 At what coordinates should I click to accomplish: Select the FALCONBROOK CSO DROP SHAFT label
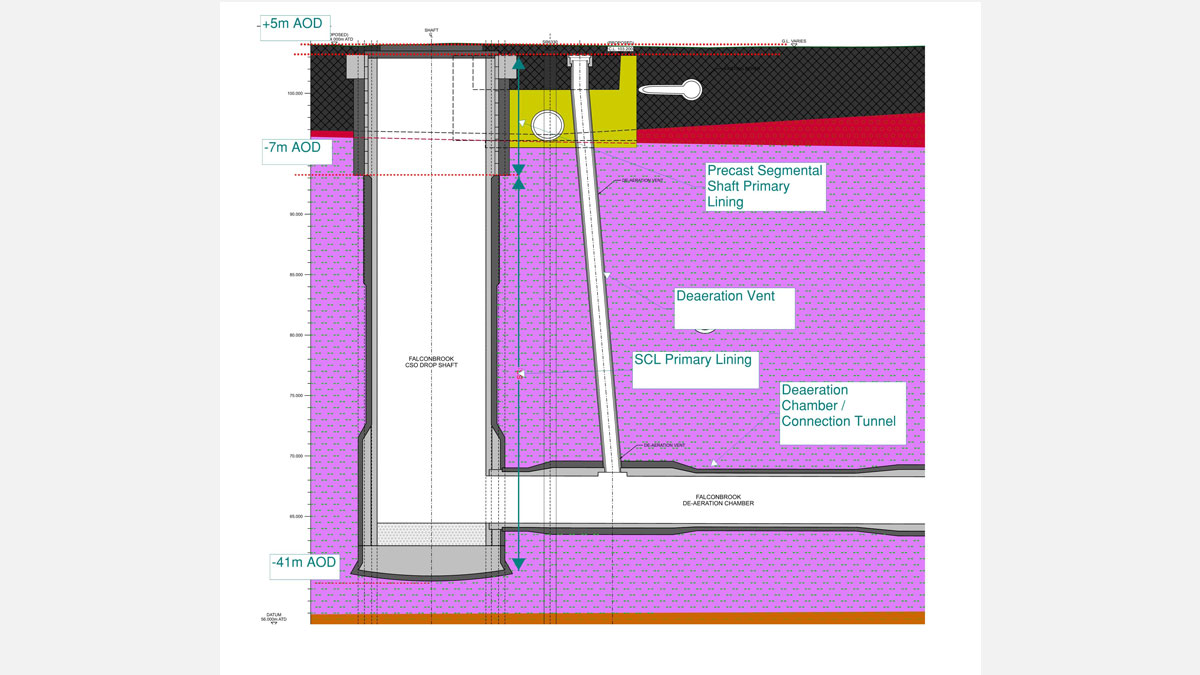coord(433,362)
